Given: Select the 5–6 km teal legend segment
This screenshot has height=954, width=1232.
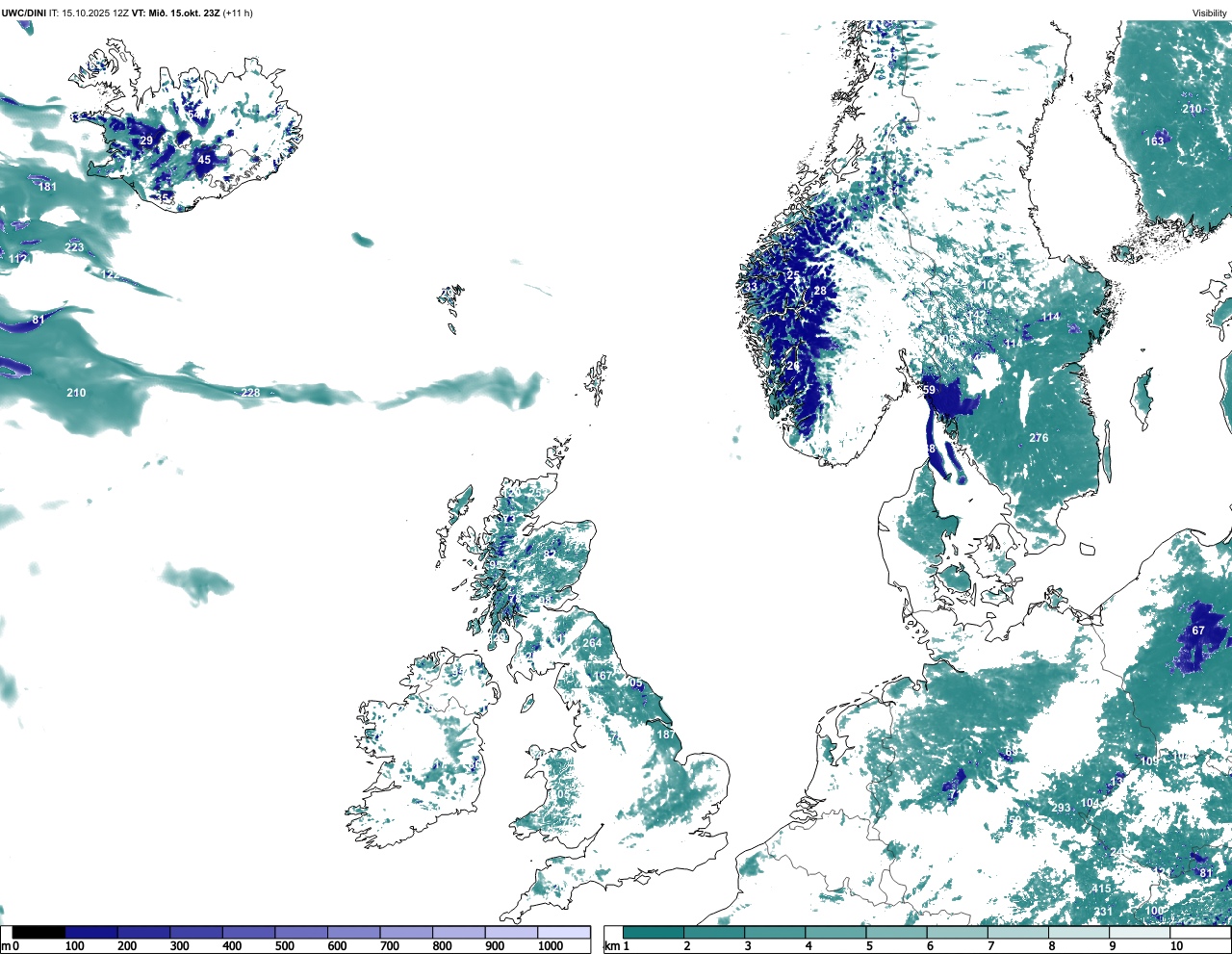Looking at the screenshot, I should 897,933.
